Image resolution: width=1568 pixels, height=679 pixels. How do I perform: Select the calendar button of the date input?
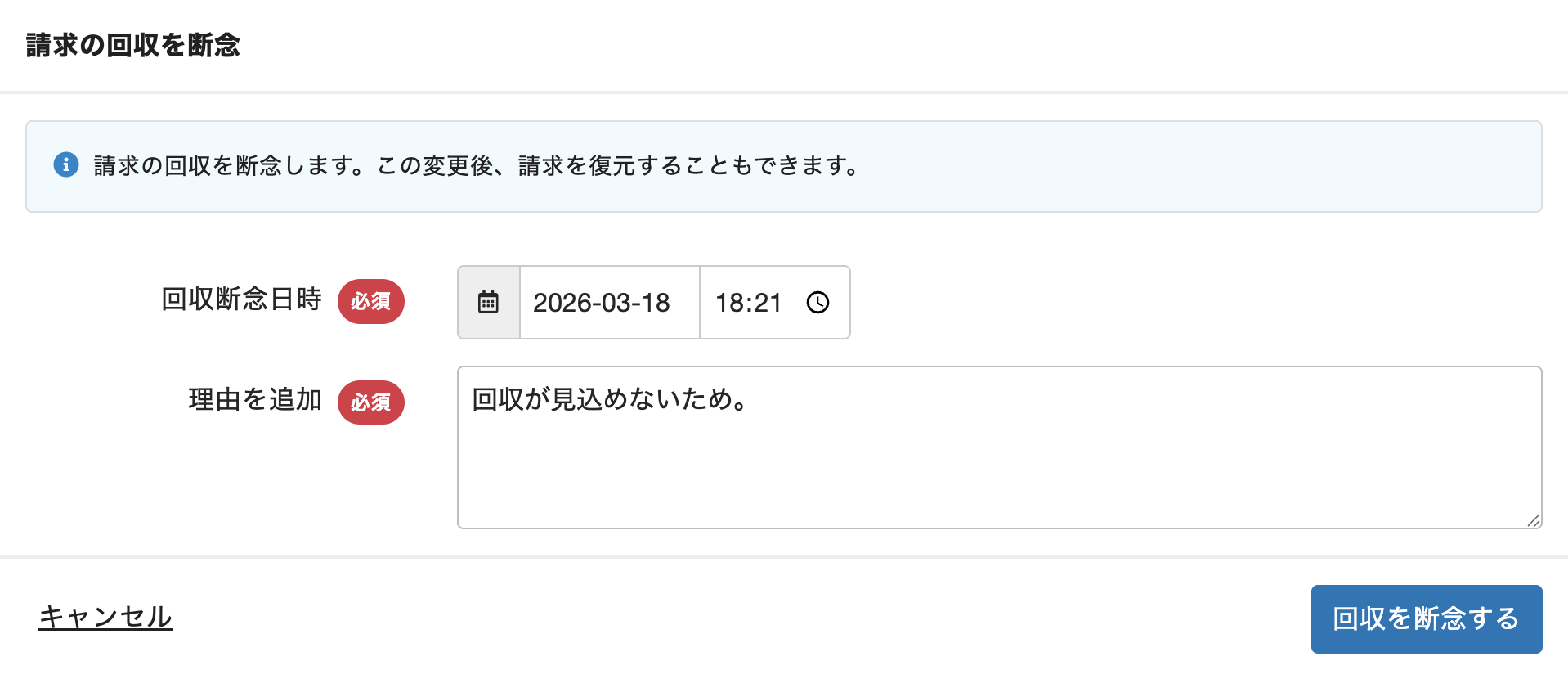point(488,302)
